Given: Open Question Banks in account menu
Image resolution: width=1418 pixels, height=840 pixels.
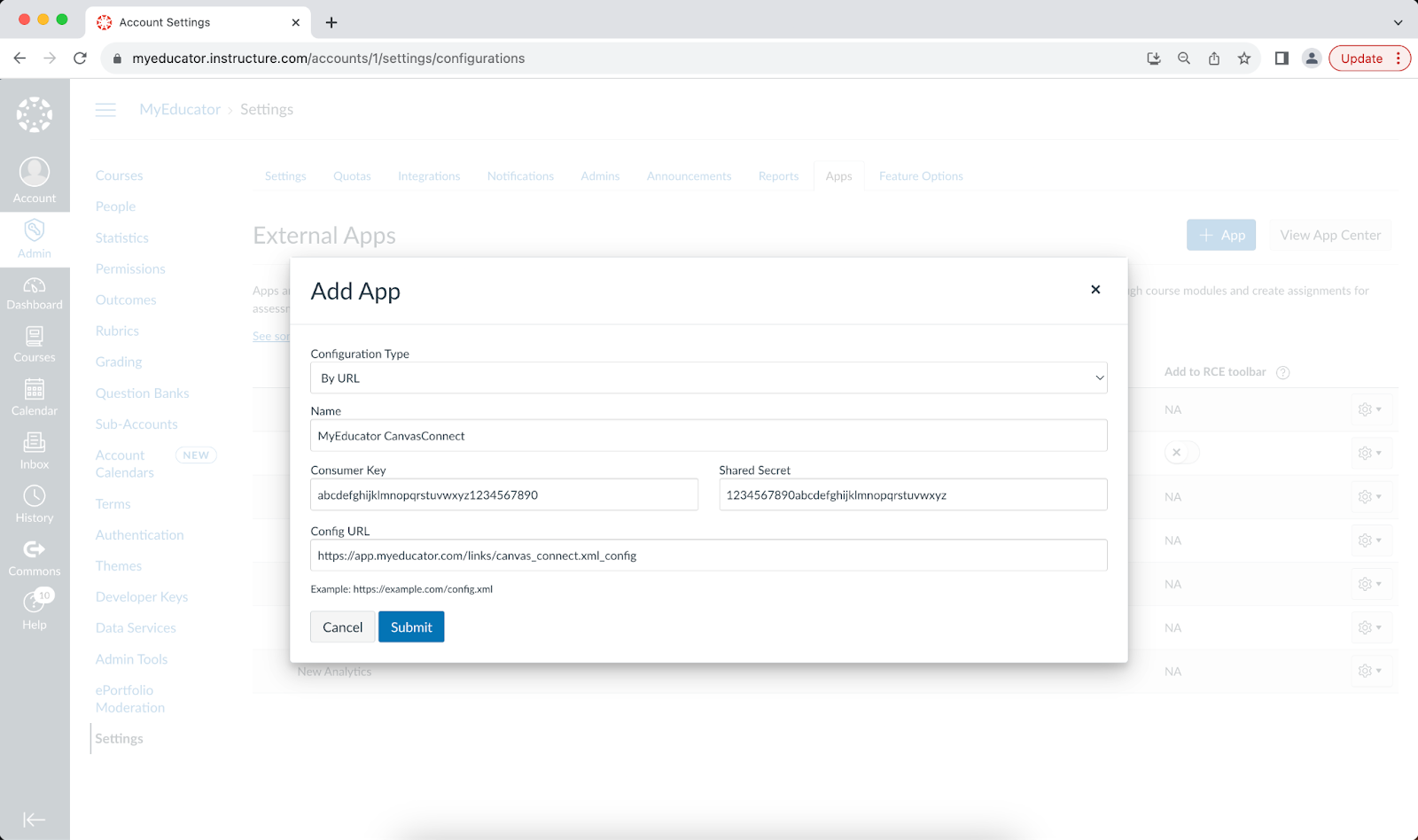Looking at the screenshot, I should (143, 393).
